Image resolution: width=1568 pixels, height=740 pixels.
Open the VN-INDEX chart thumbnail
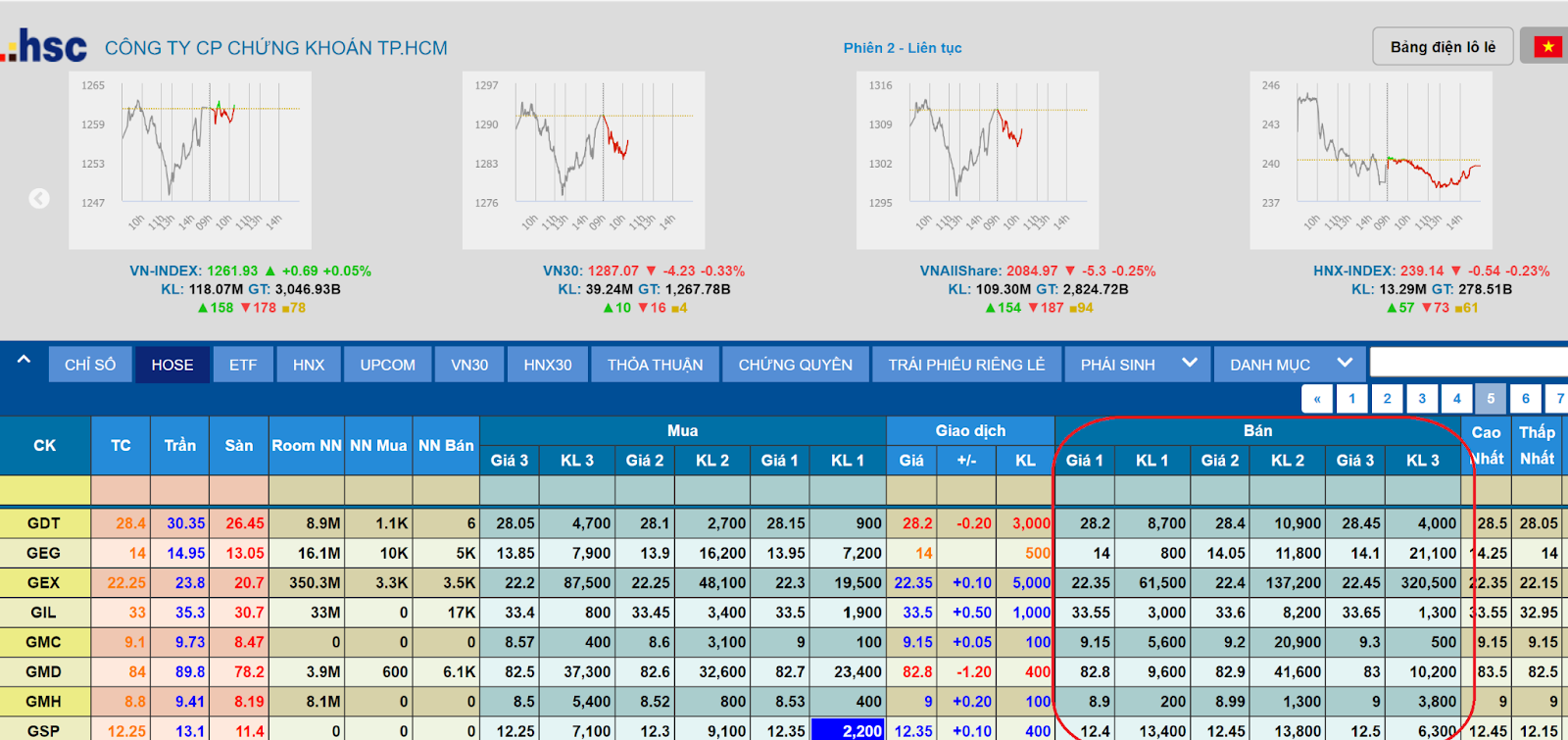pyautogui.click(x=190, y=160)
